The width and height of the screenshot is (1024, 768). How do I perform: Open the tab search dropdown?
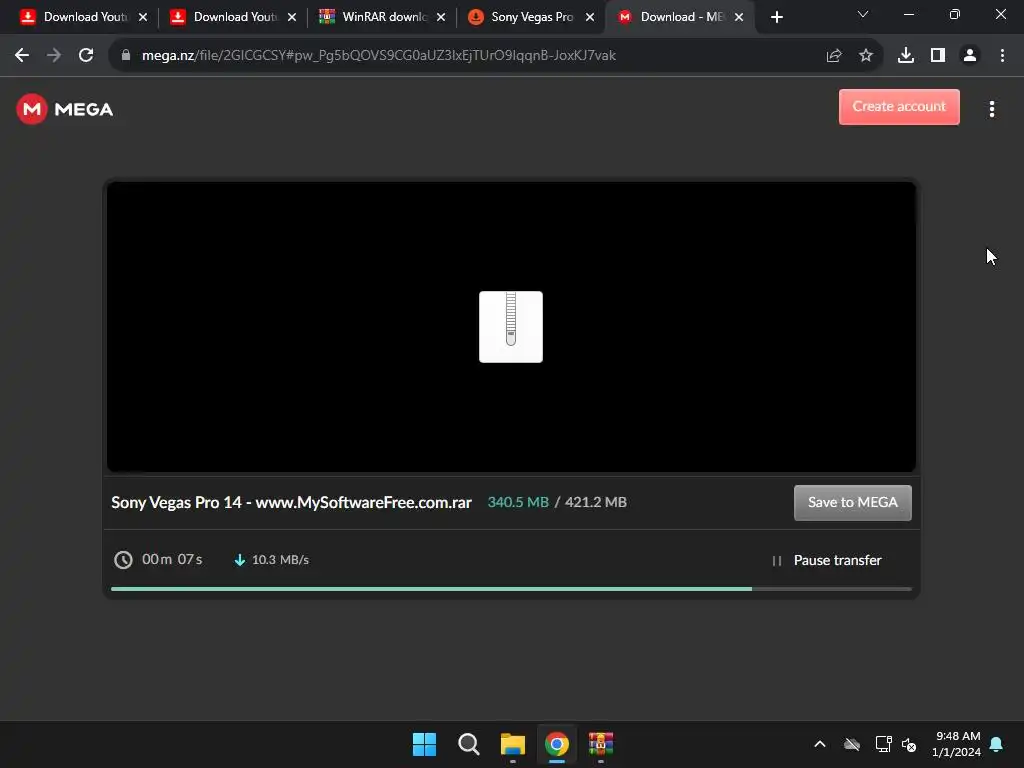(863, 14)
